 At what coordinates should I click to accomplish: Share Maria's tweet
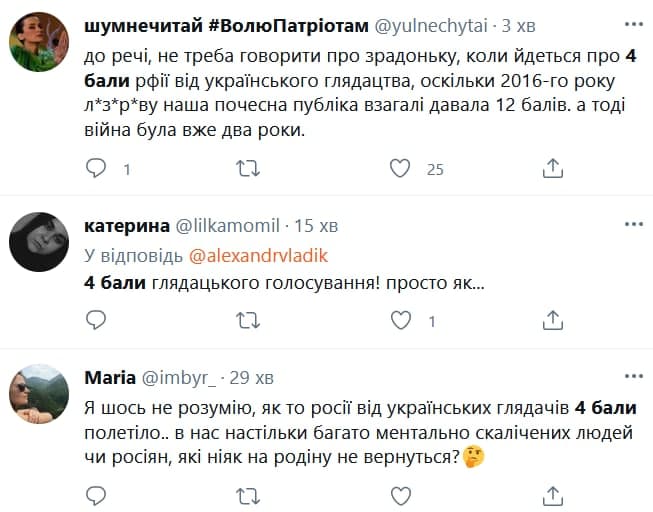point(553,494)
